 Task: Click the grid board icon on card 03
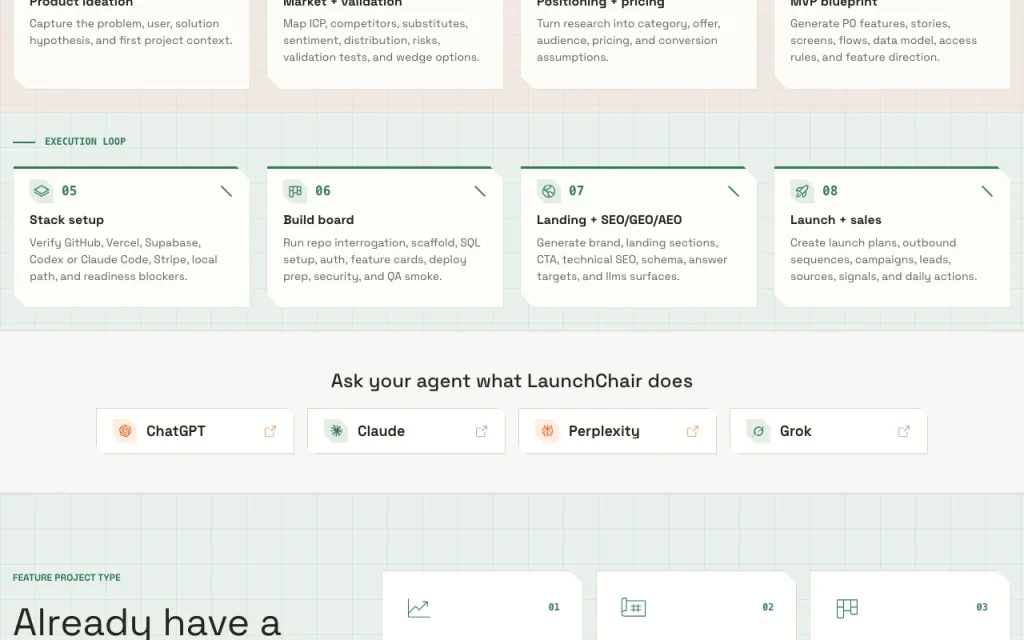pyautogui.click(x=847, y=608)
